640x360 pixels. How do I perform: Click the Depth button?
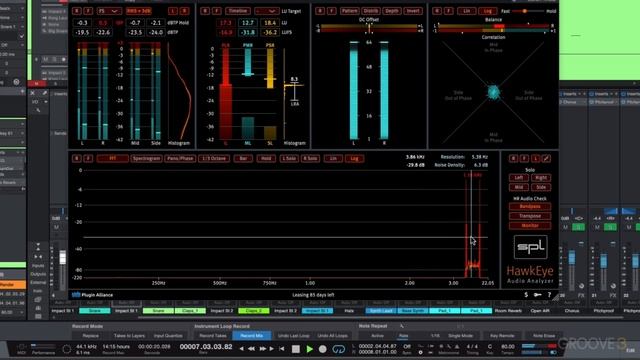coord(391,11)
